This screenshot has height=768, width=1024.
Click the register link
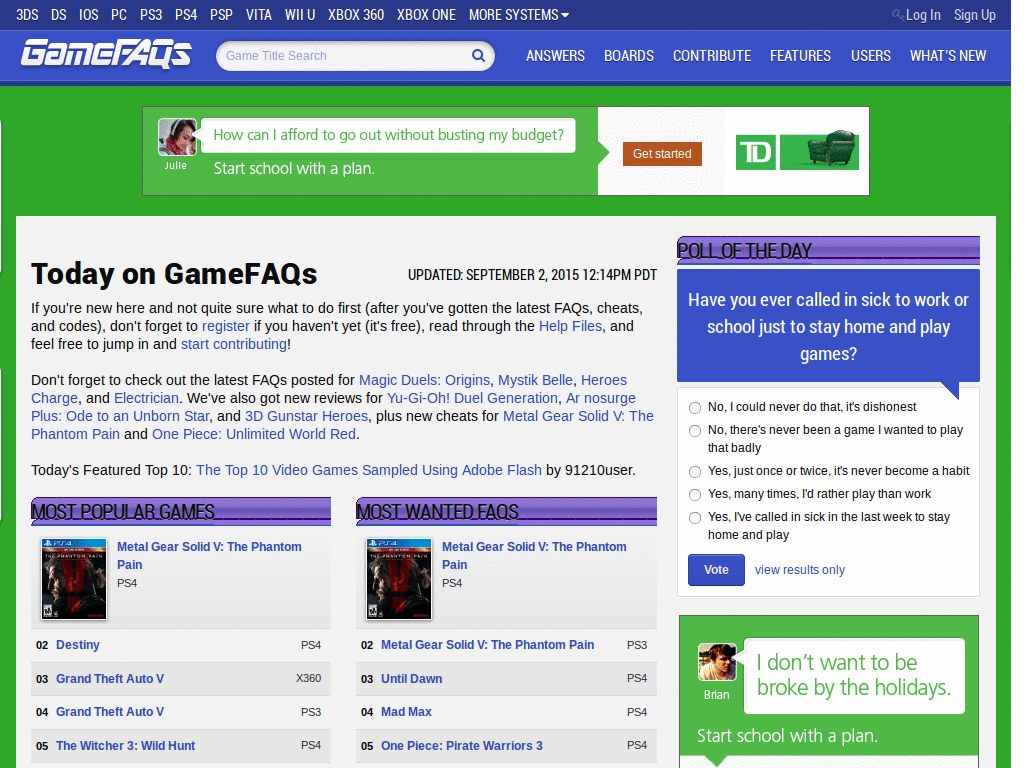[x=225, y=326]
